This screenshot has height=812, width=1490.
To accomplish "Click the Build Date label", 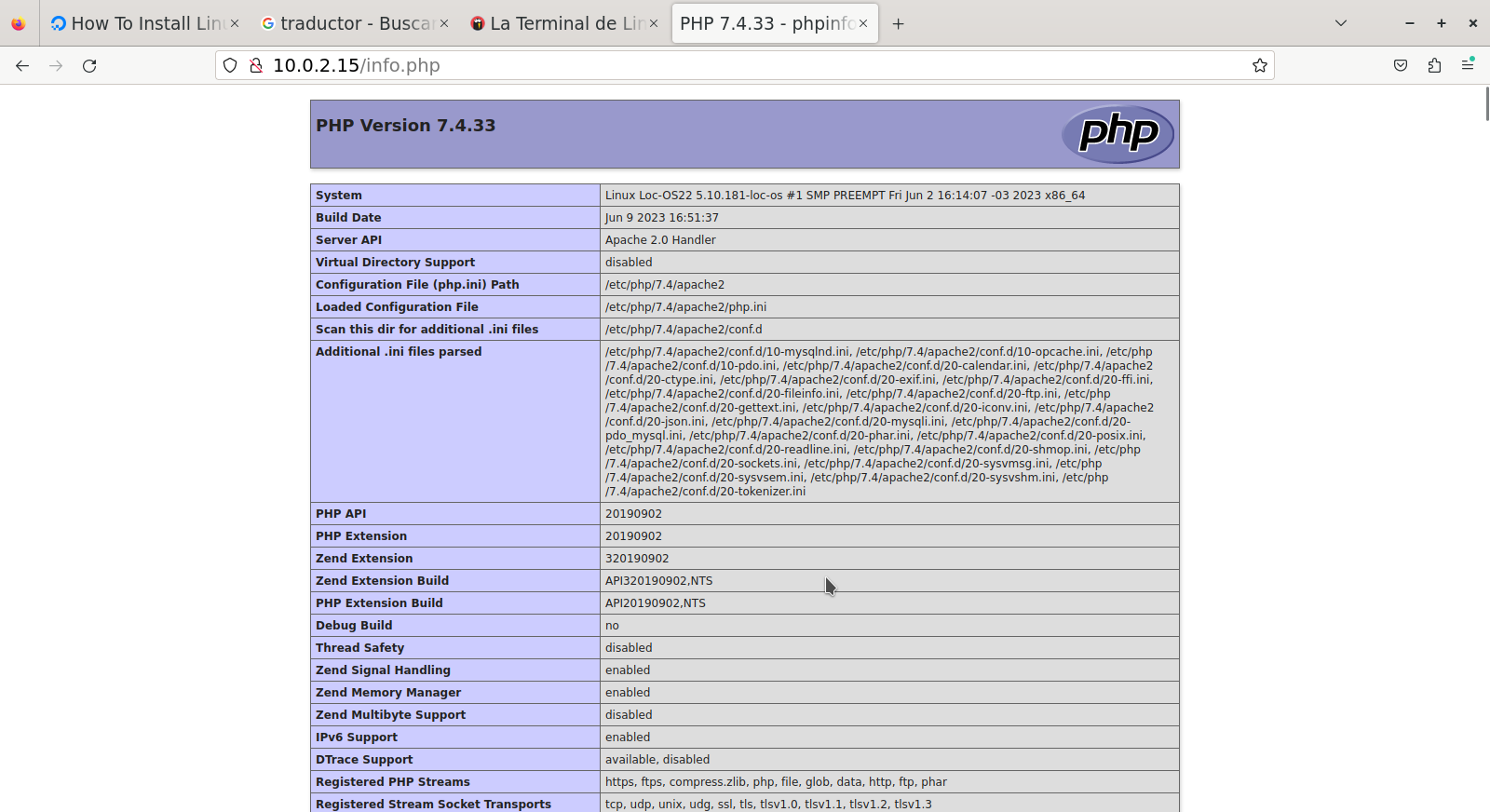I will 348,218.
